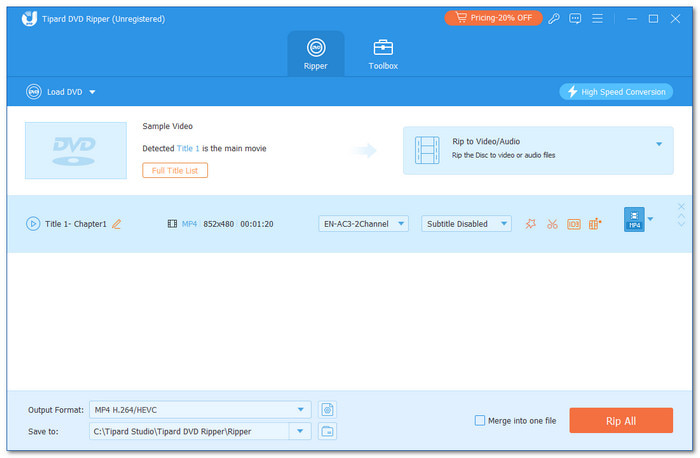The image size is (700, 458).
Task: Enable Merge into one file
Action: [480, 421]
